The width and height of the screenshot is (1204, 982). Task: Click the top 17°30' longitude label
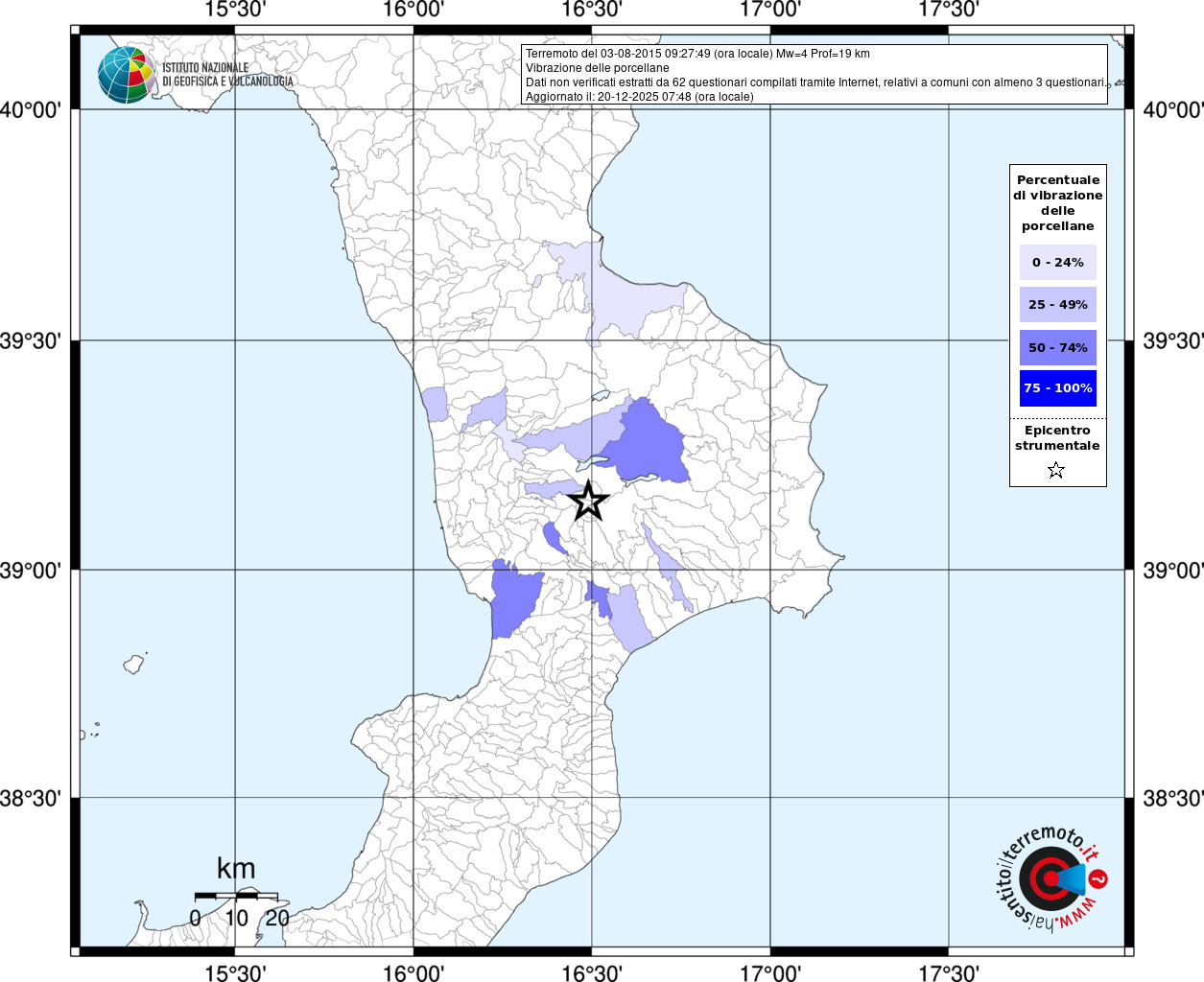[949, 10]
